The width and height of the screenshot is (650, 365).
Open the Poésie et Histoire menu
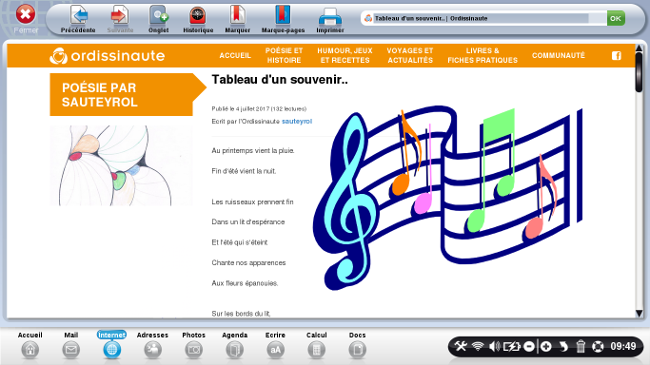click(x=284, y=55)
